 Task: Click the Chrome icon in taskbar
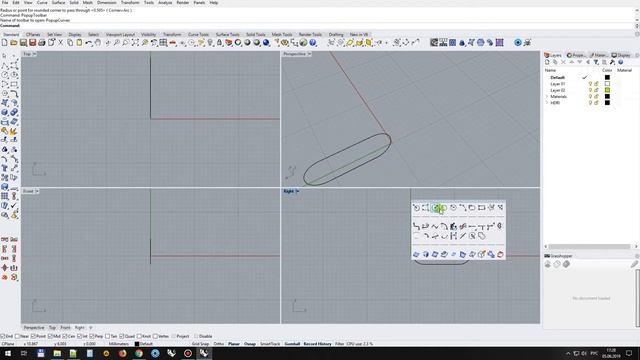click(139, 353)
